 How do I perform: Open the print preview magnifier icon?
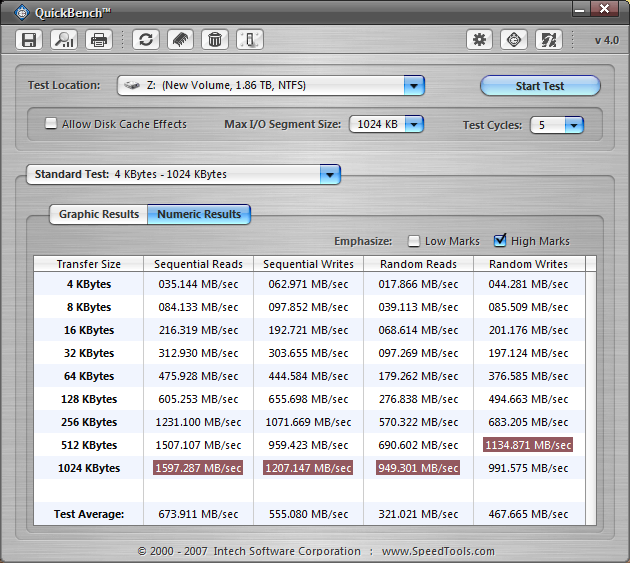[64, 40]
